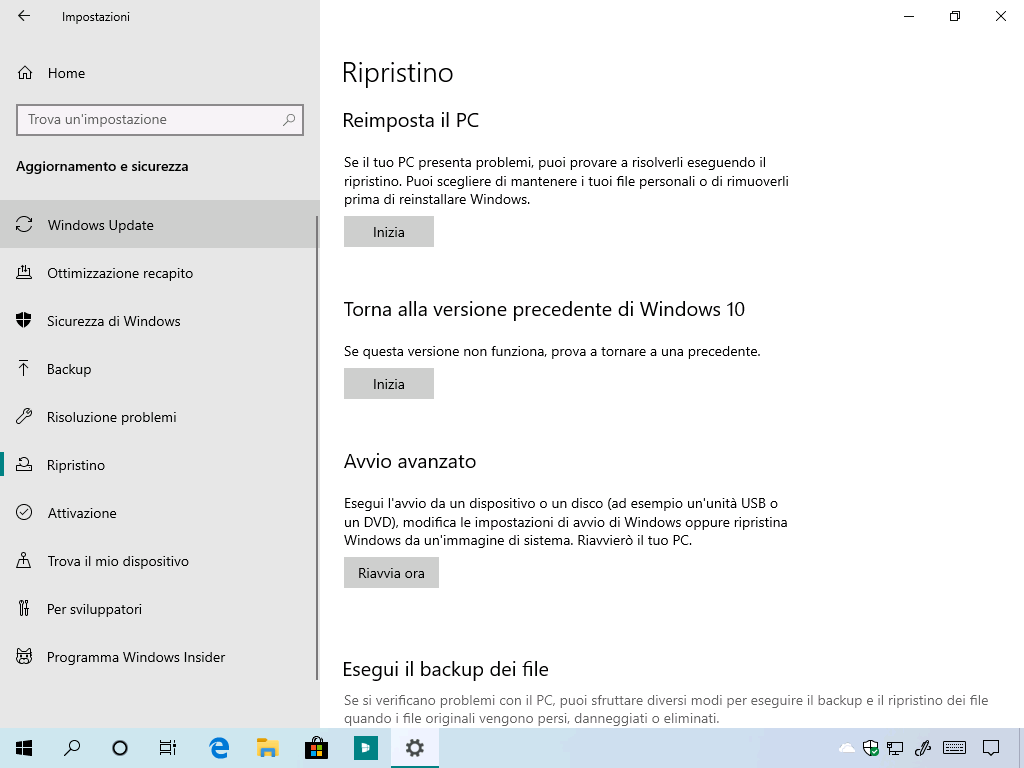Click the Risoluzione problemi wrench icon
Viewport: 1024px width, 768px height.
[24, 417]
